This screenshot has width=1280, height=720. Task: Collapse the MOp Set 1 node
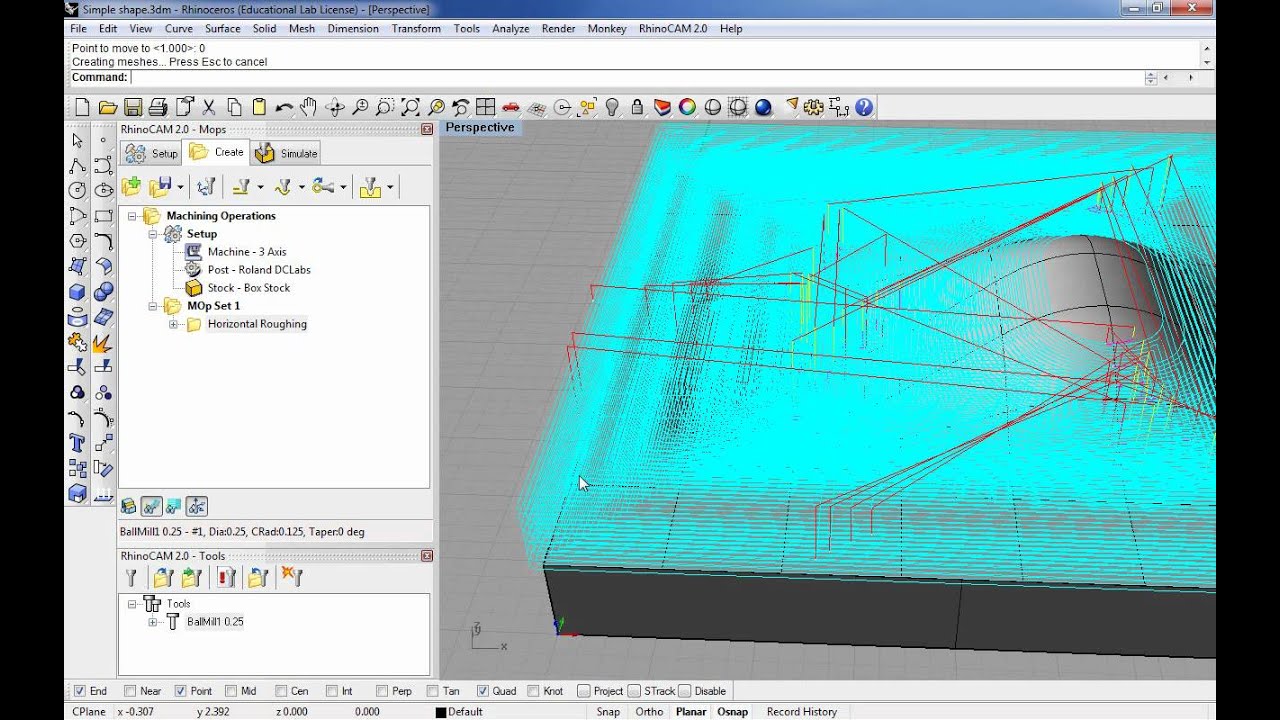click(153, 306)
